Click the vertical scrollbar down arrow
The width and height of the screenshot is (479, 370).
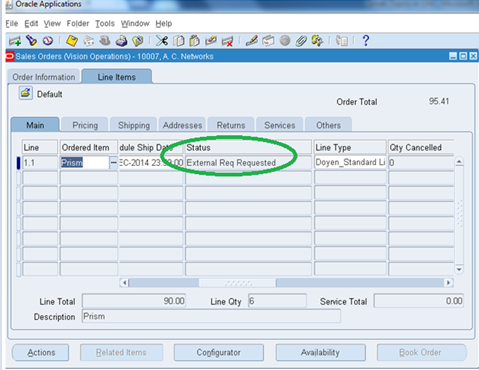click(459, 269)
